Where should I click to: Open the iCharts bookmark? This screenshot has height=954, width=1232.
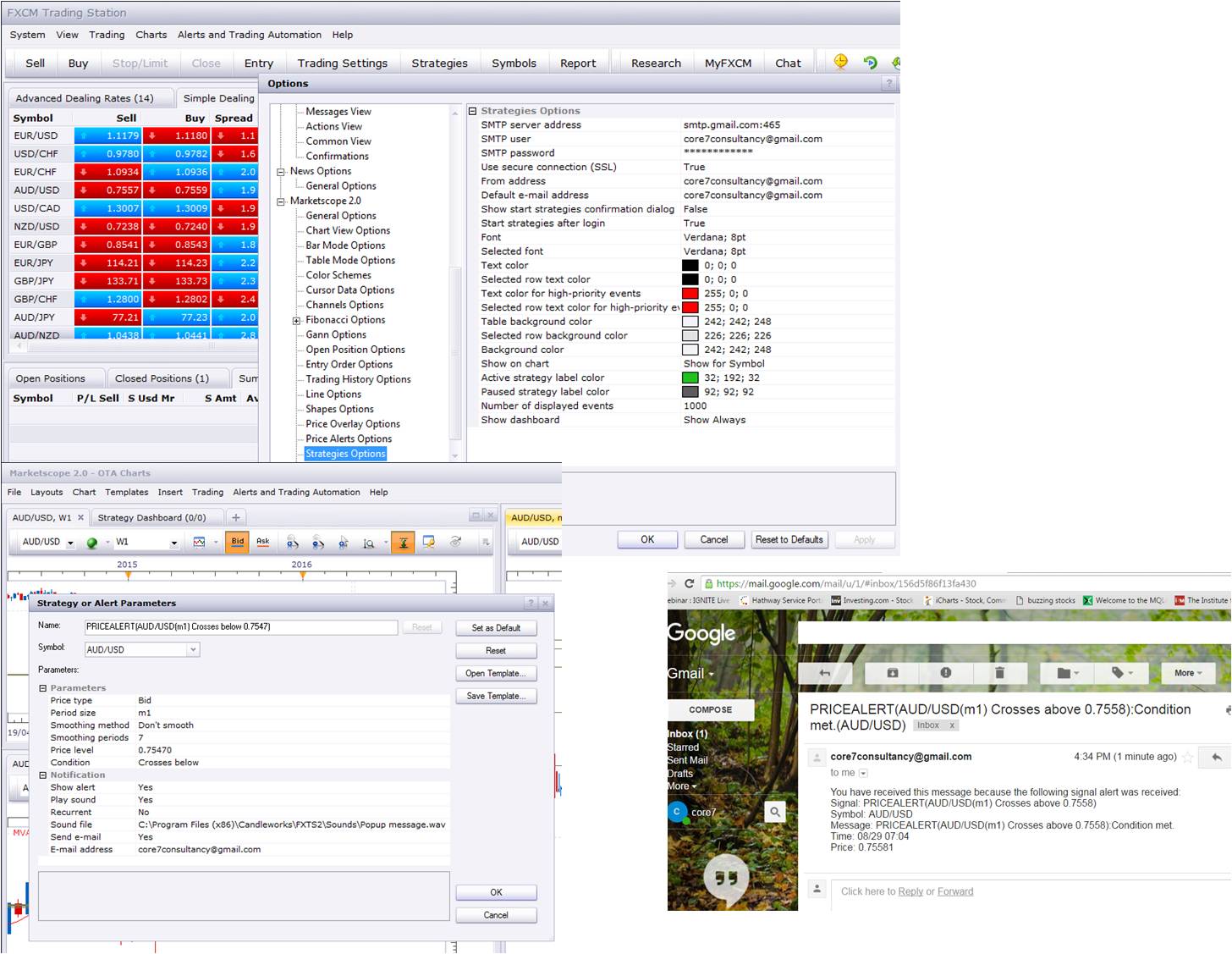[x=965, y=600]
